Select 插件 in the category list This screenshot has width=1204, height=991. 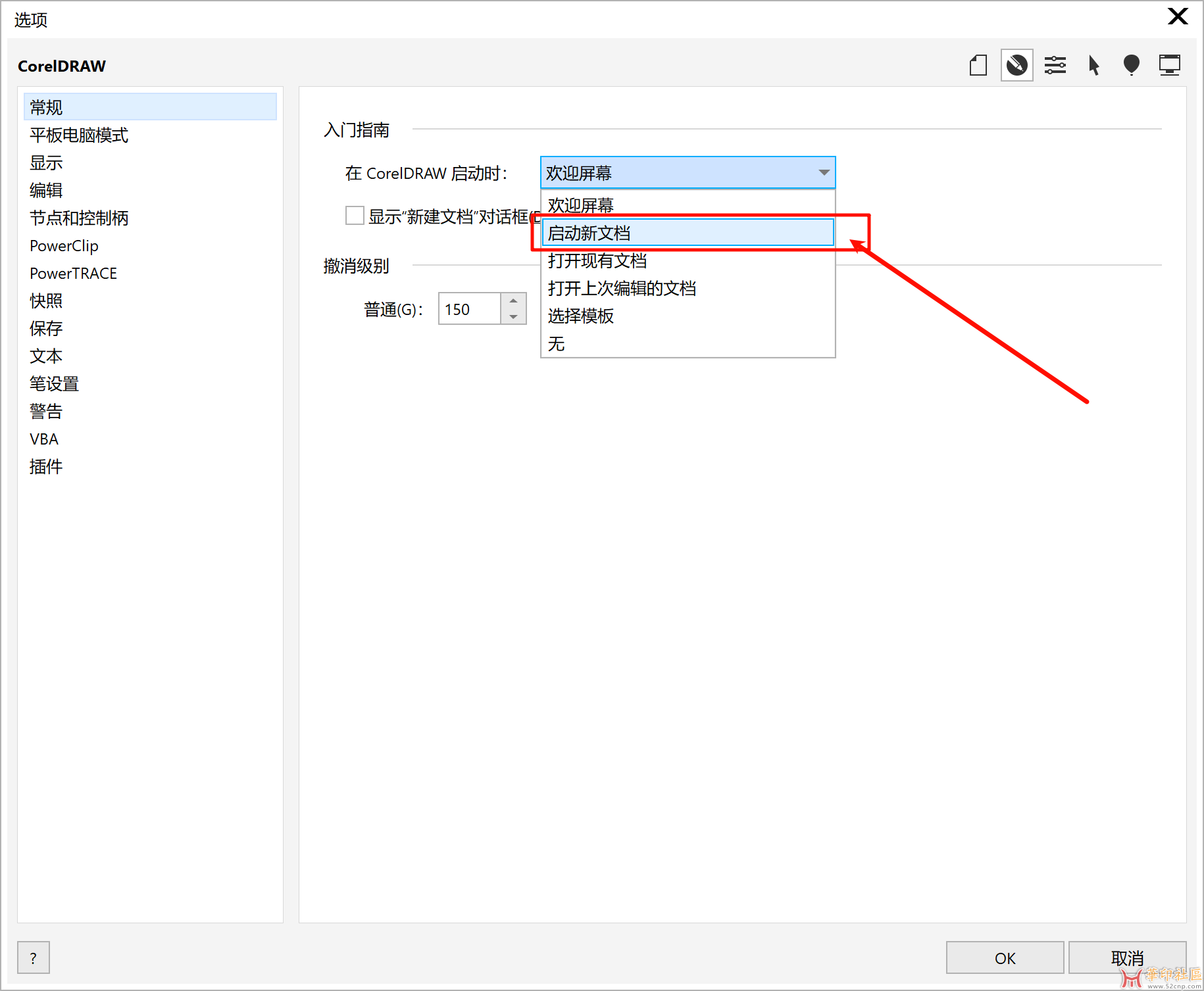(x=150, y=466)
